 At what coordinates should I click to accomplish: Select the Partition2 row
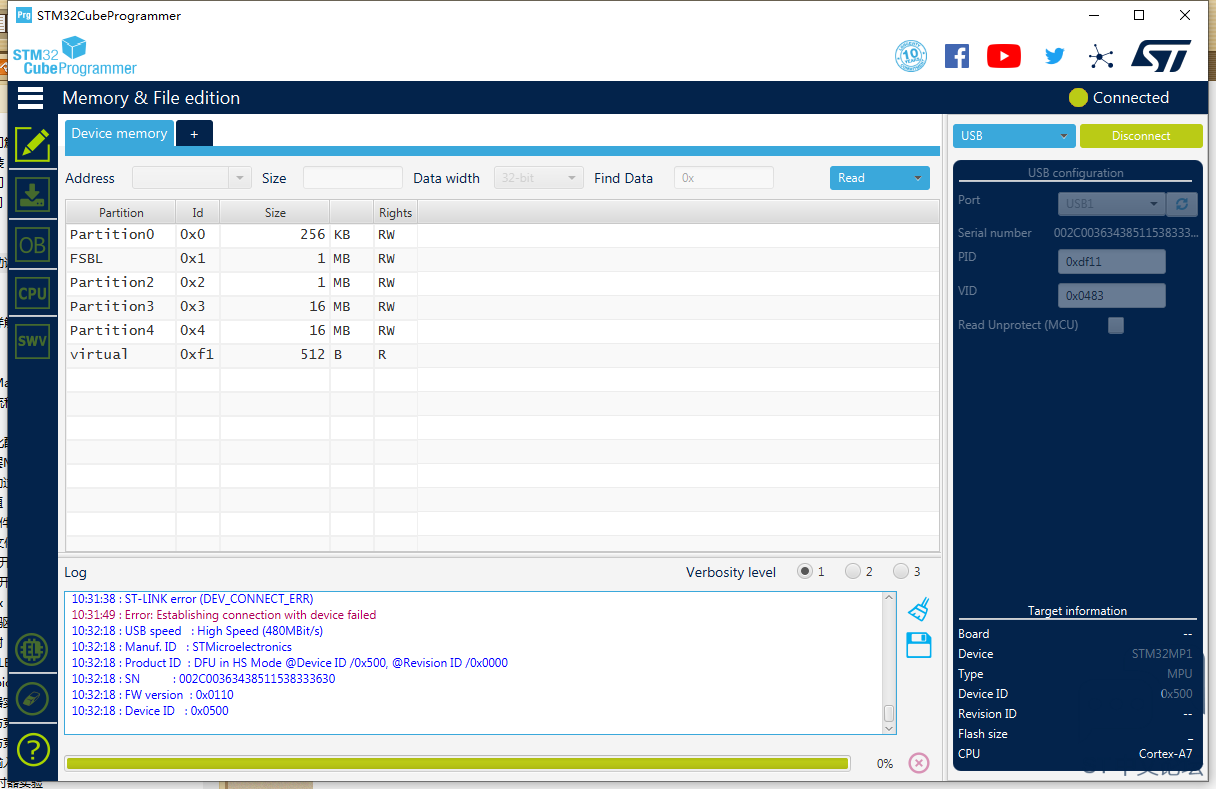click(502, 283)
